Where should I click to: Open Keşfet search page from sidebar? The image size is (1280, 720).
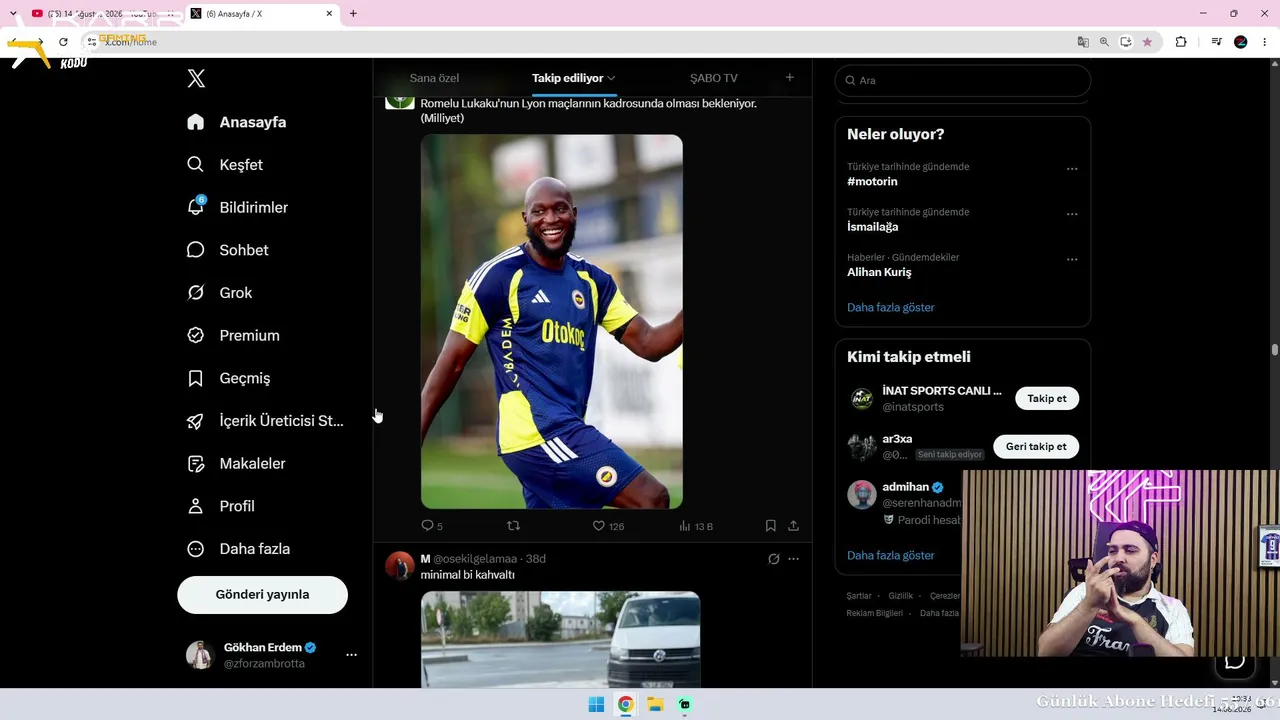tap(225, 165)
